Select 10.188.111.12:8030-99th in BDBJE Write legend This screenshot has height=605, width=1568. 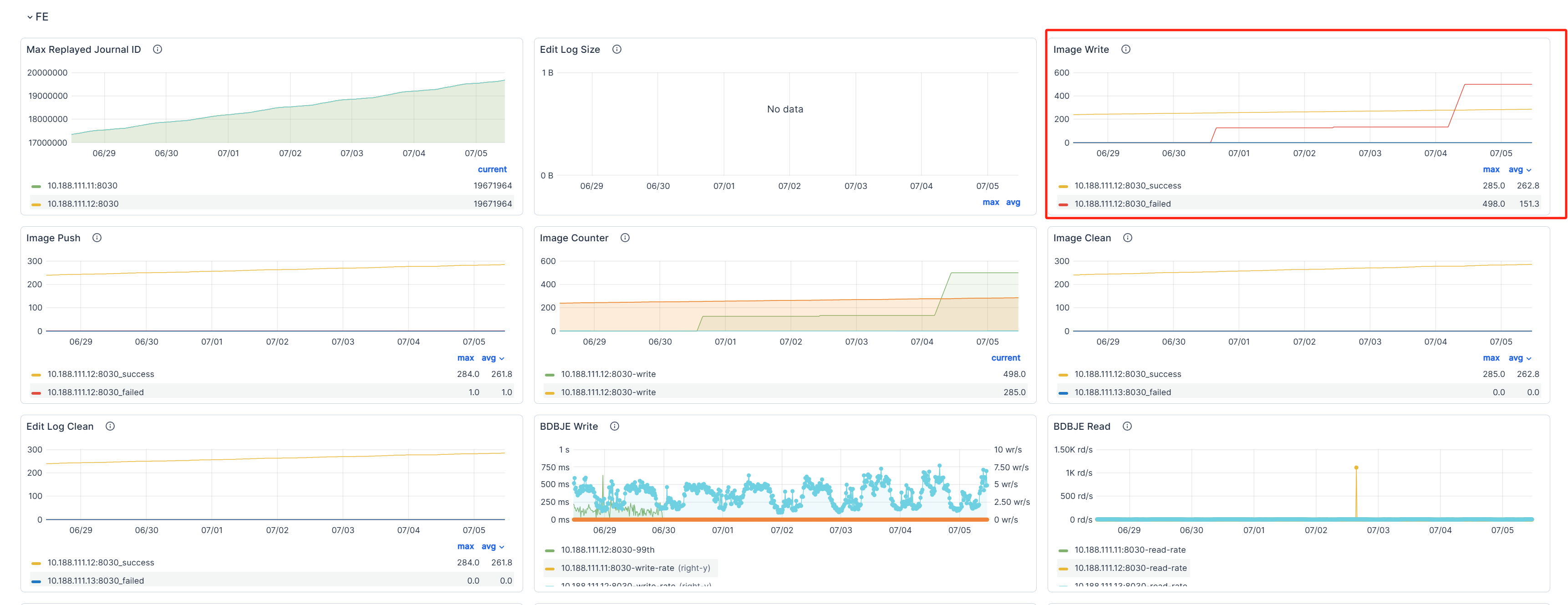(607, 549)
